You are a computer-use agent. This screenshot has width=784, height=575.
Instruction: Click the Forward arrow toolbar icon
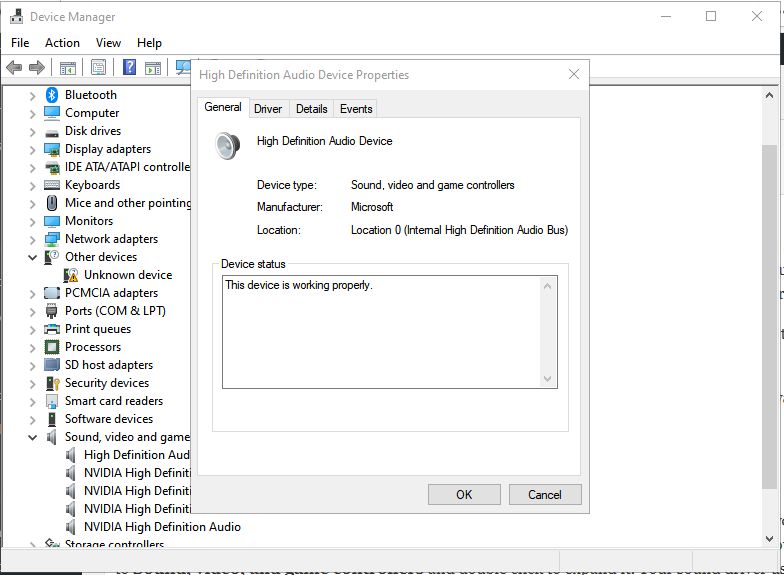[x=37, y=67]
